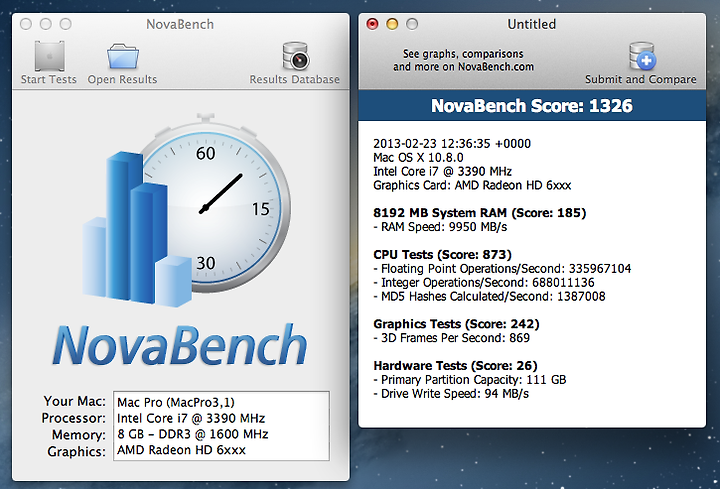Click the 'See graphs, comparisons' promo text
The width and height of the screenshot is (720, 489).
[463, 60]
